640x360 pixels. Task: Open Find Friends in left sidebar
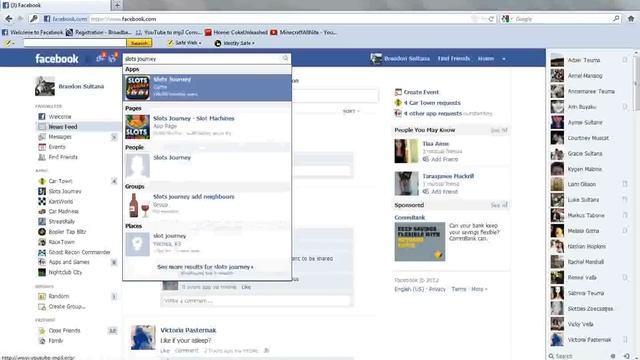[63, 157]
